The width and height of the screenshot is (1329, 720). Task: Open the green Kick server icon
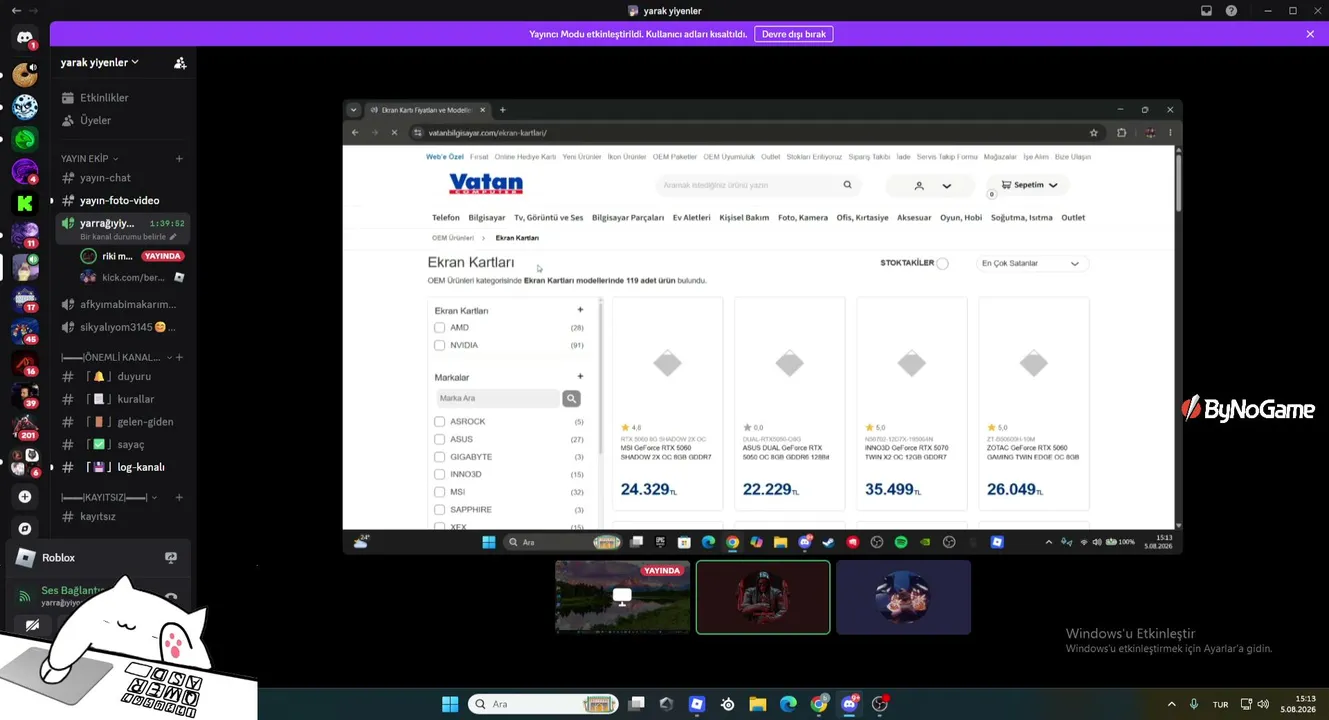tap(25, 203)
